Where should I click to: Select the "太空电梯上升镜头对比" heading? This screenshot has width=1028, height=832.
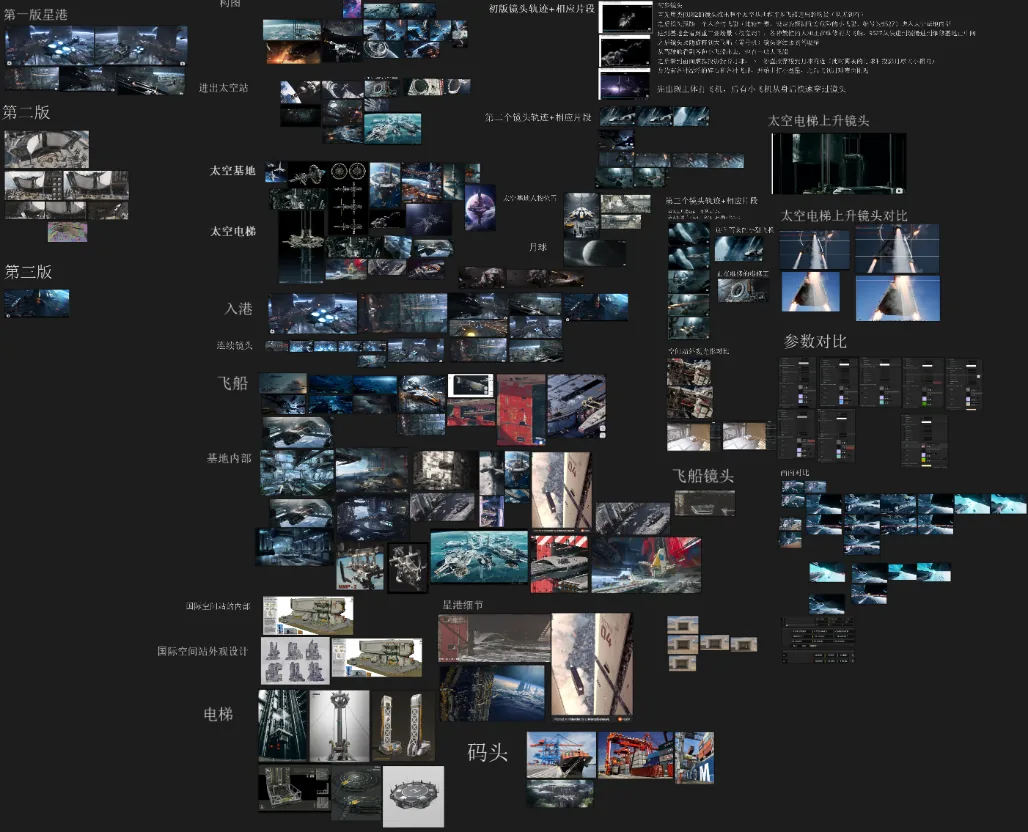844,216
